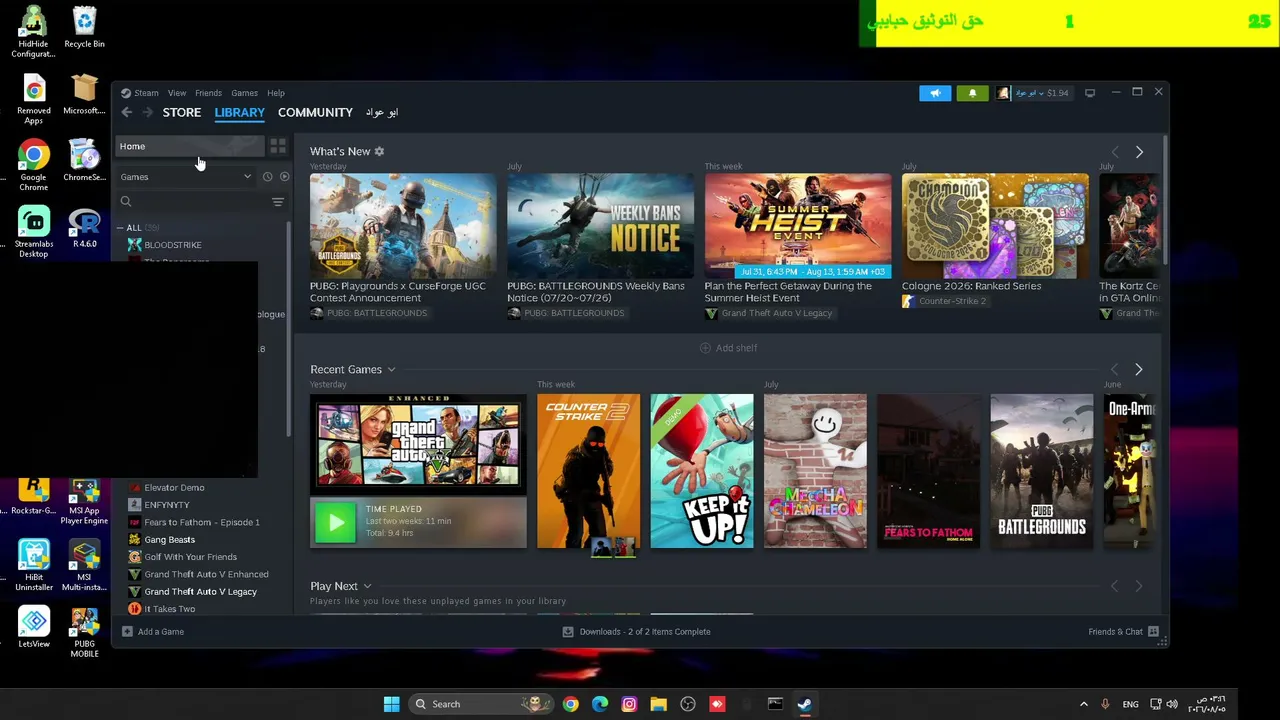Open the green notifications bell

point(972,93)
